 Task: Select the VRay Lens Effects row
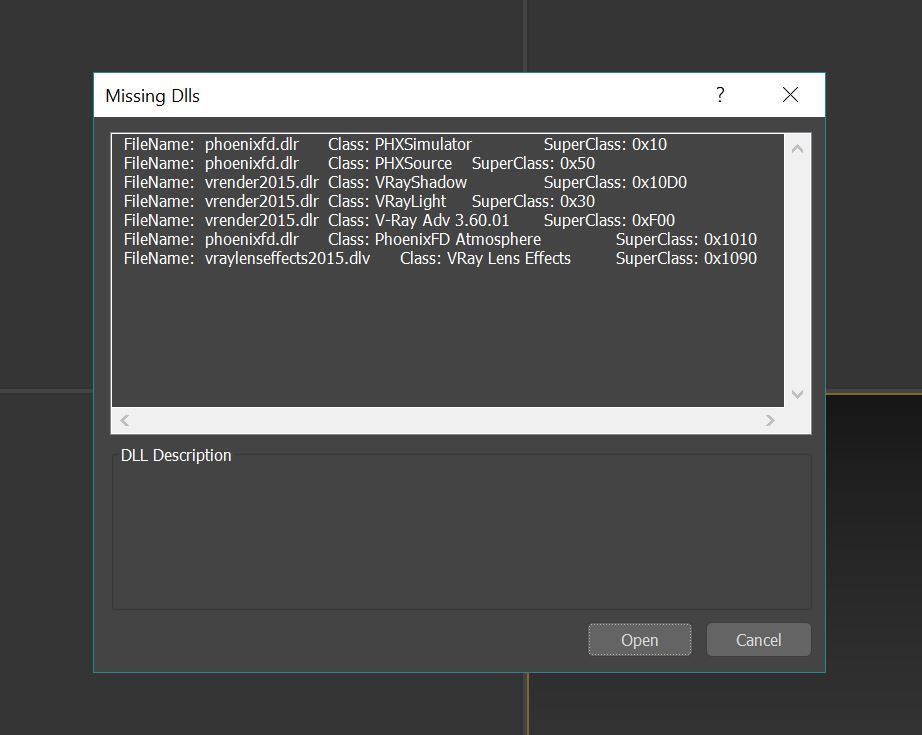[x=447, y=258]
